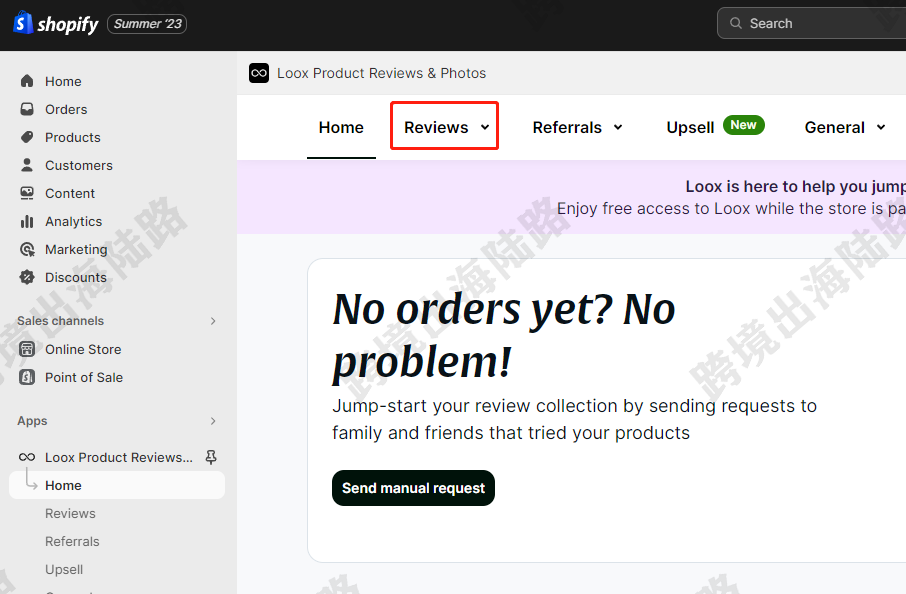Click the Loox infinity icon in the sidebar
Screen dimensions: 906x594
pyautogui.click(x=27, y=457)
